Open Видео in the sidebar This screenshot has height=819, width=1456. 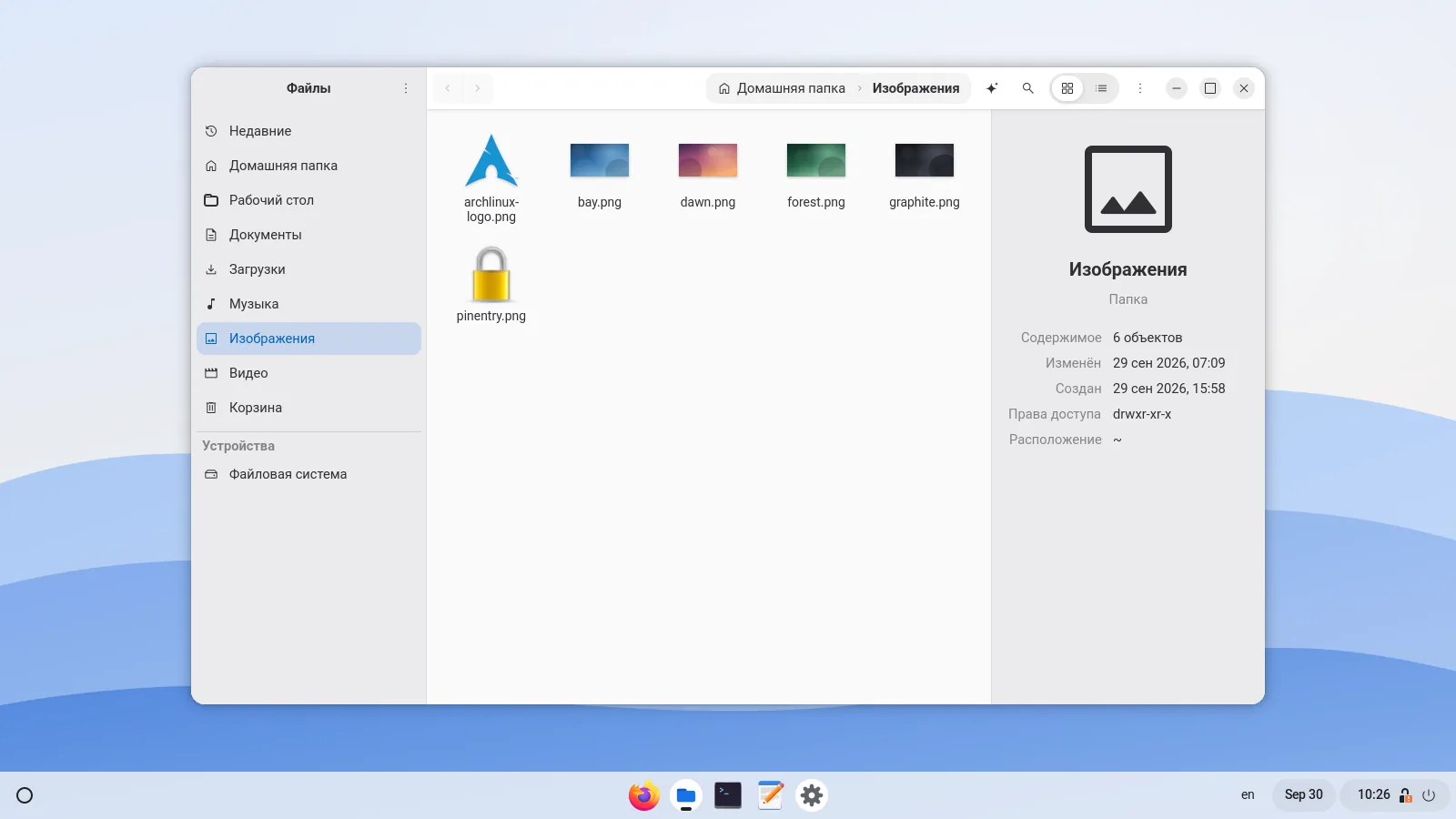[x=308, y=373]
